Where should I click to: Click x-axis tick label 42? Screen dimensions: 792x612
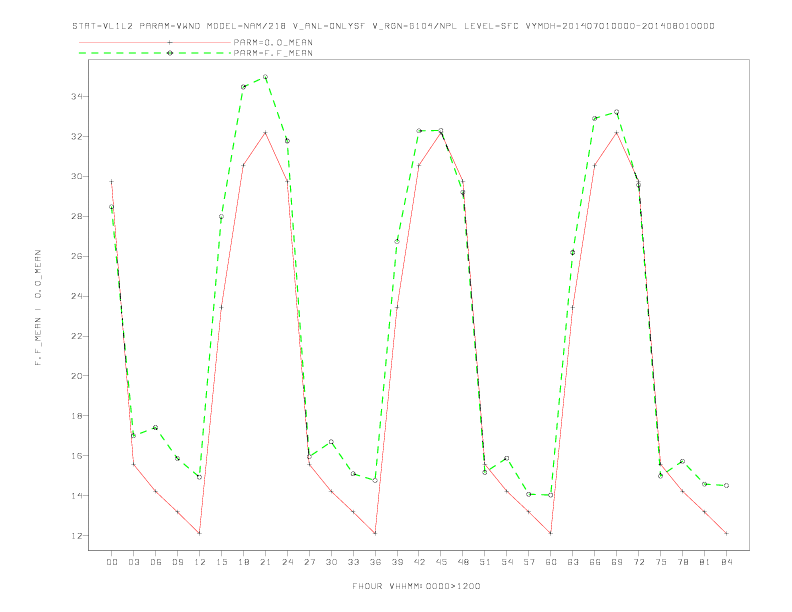coord(419,562)
